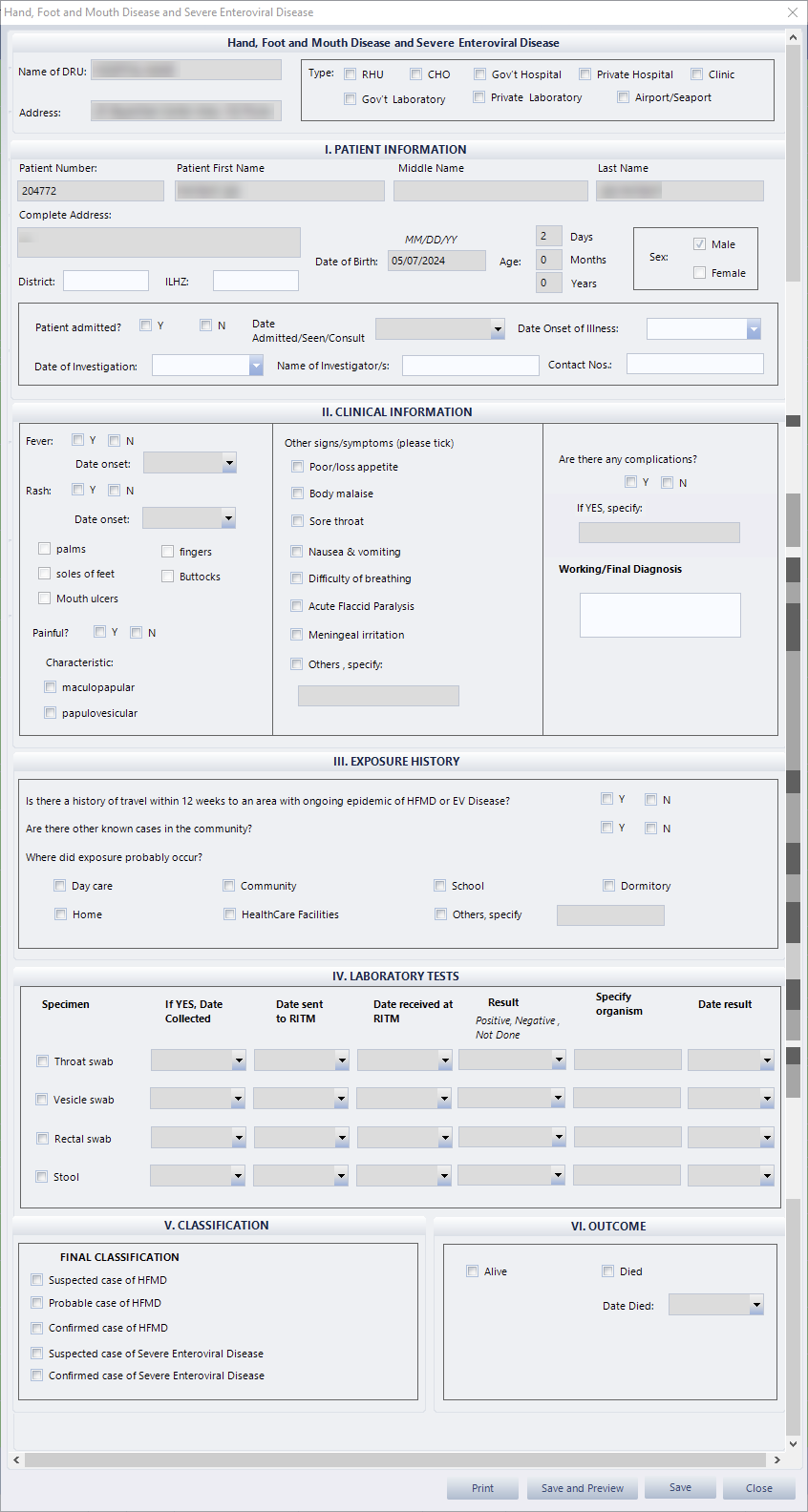Viewport: 808px width, 1512px height.
Task: Click Save and Preview button
Action: (x=582, y=1488)
